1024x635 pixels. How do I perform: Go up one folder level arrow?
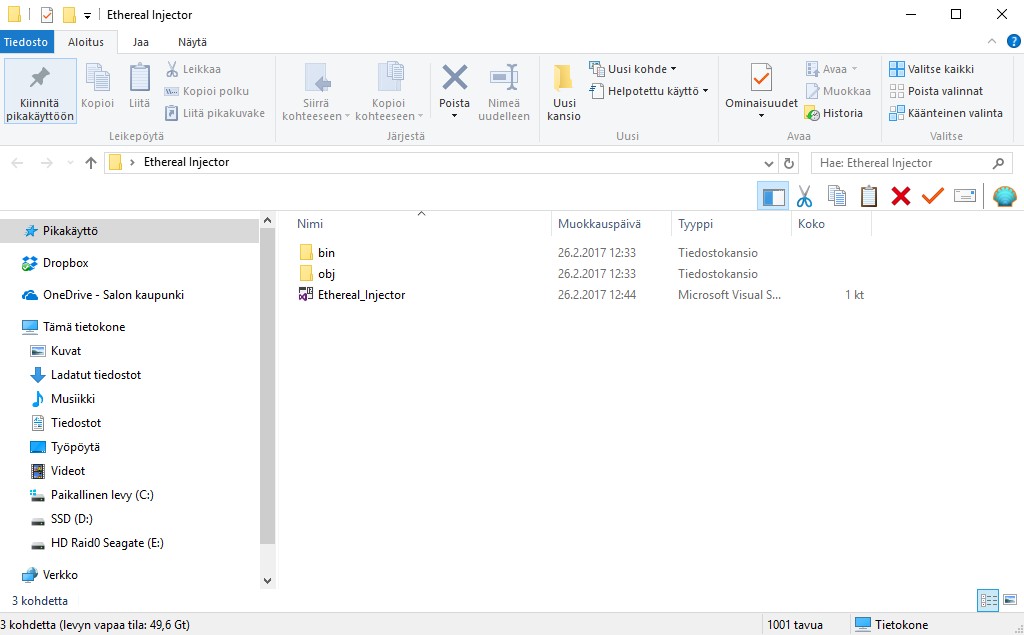point(91,163)
